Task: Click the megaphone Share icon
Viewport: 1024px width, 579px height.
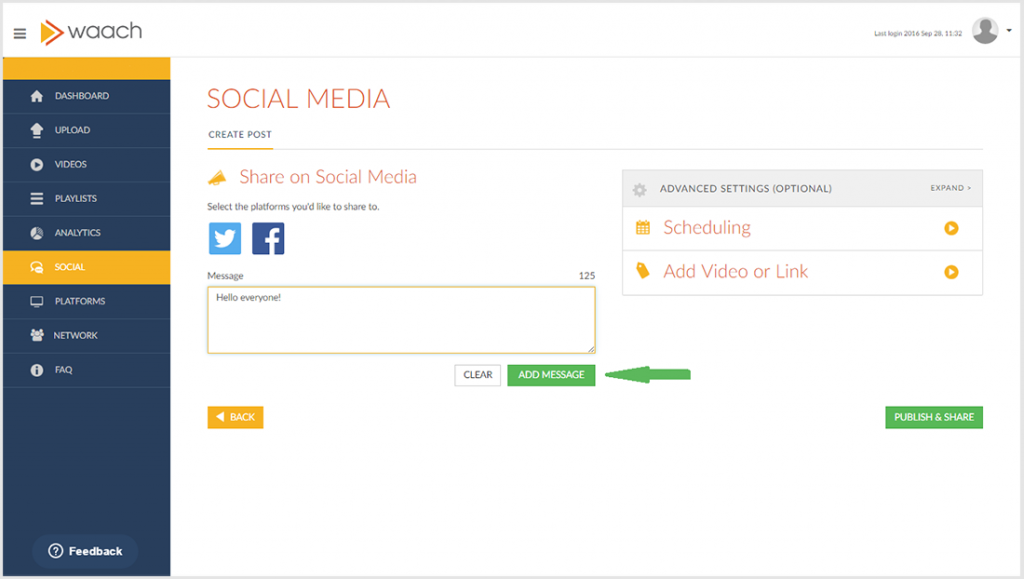Action: 217,178
